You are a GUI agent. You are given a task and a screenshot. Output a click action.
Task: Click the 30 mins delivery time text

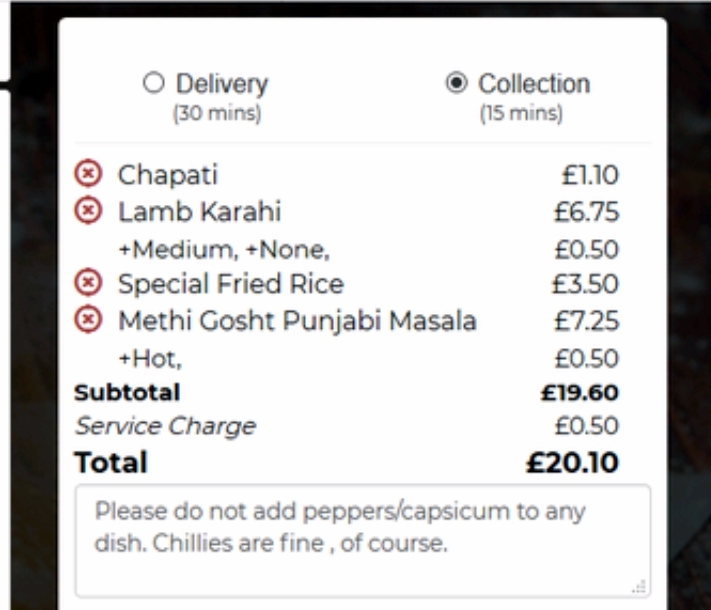coord(217,113)
